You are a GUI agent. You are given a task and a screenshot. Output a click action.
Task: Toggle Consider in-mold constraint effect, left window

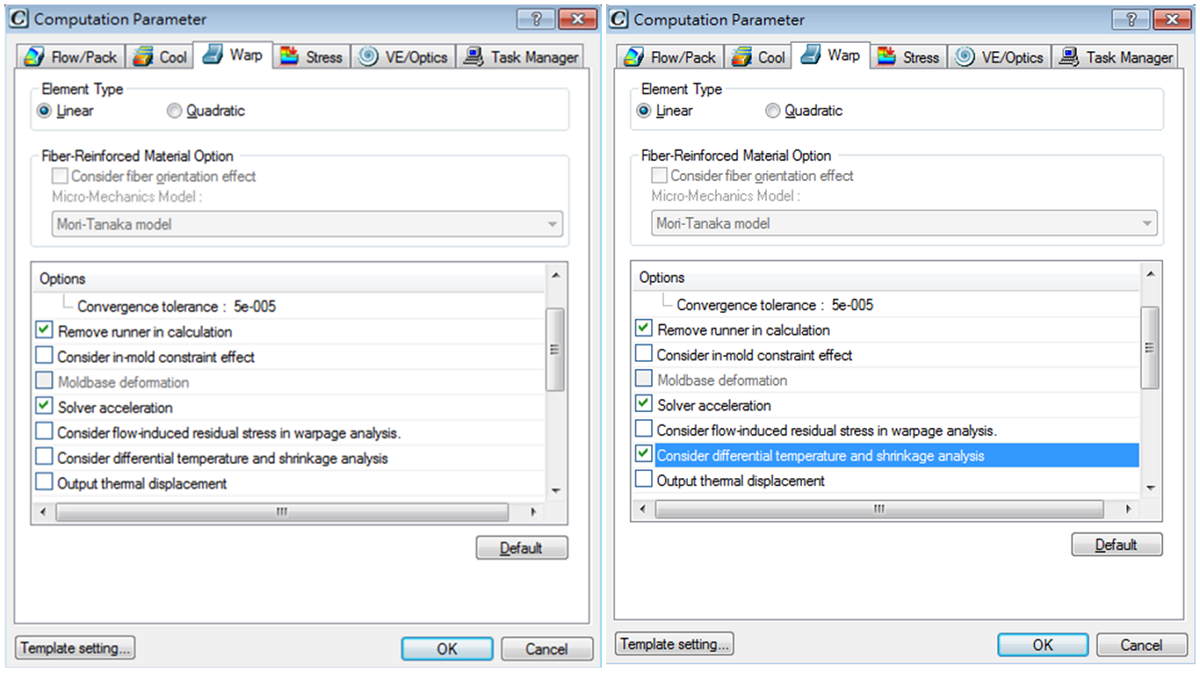coord(44,355)
